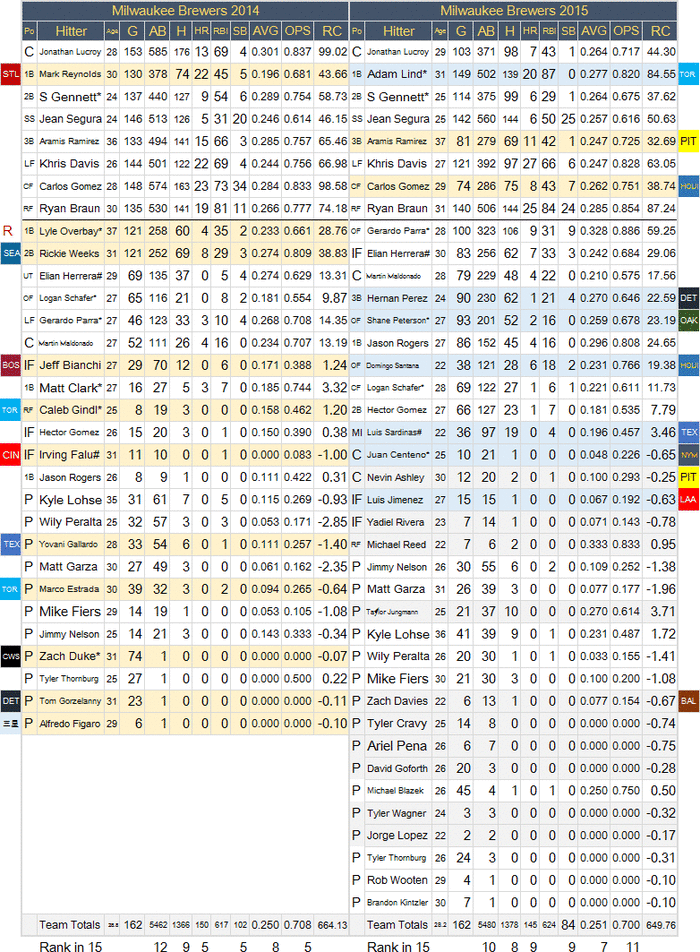Click Team Totals label in 2014 table
The image size is (700, 952).
tap(70, 925)
